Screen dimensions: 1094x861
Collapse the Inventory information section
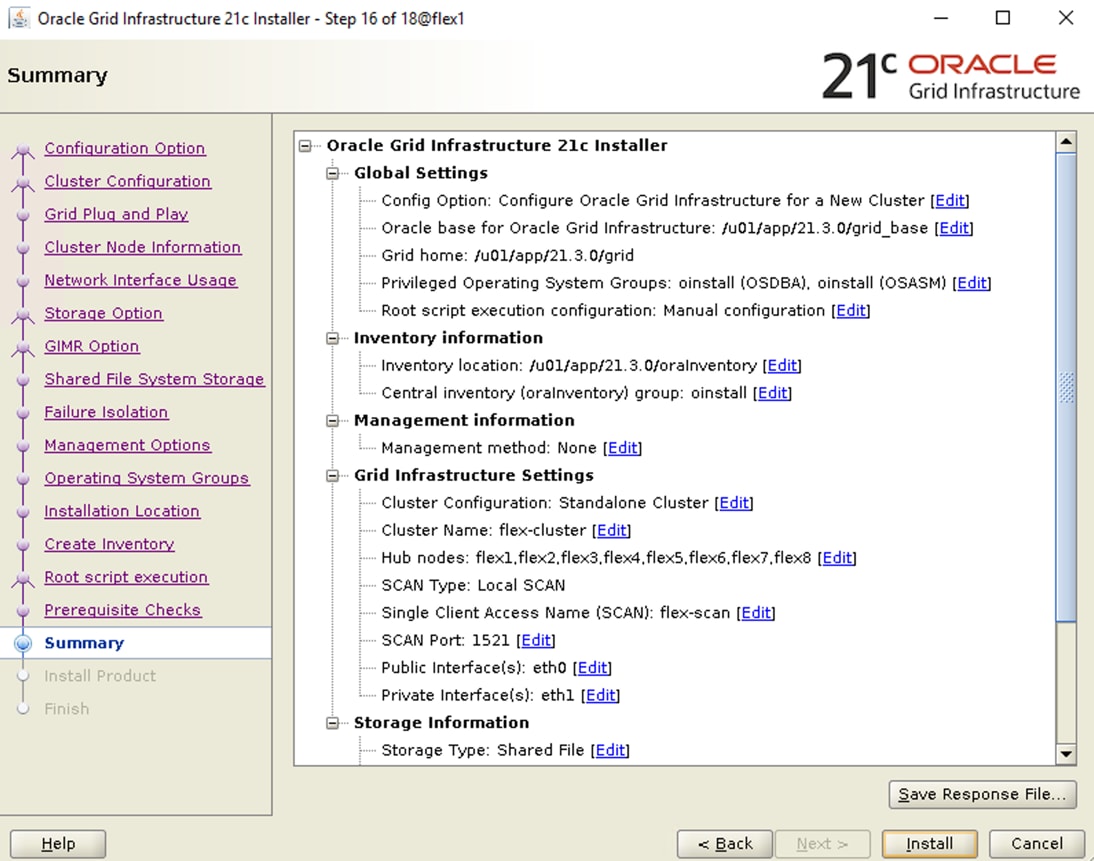click(x=333, y=338)
